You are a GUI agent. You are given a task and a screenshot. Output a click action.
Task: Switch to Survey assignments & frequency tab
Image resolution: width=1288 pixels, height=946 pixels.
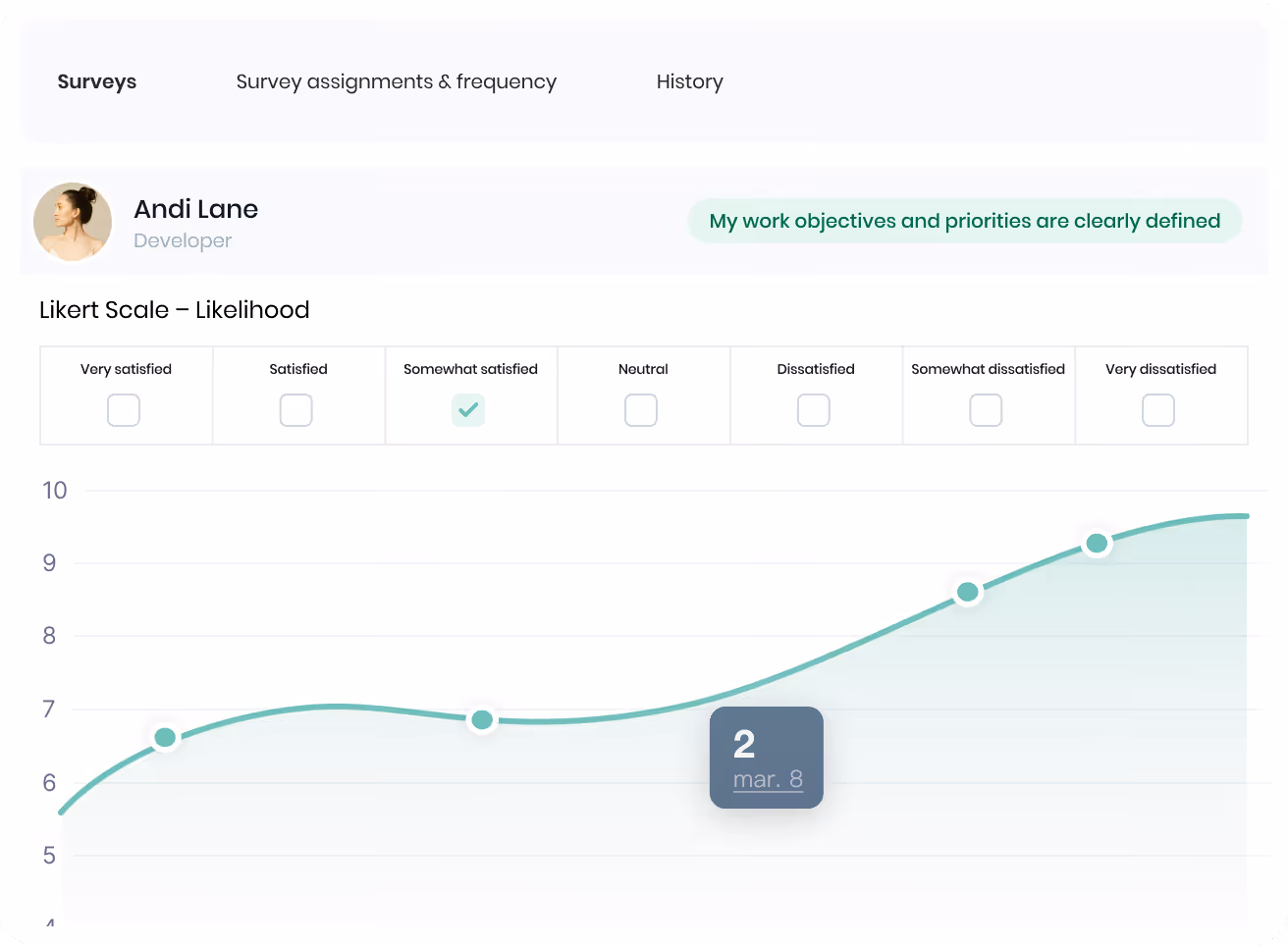click(396, 82)
